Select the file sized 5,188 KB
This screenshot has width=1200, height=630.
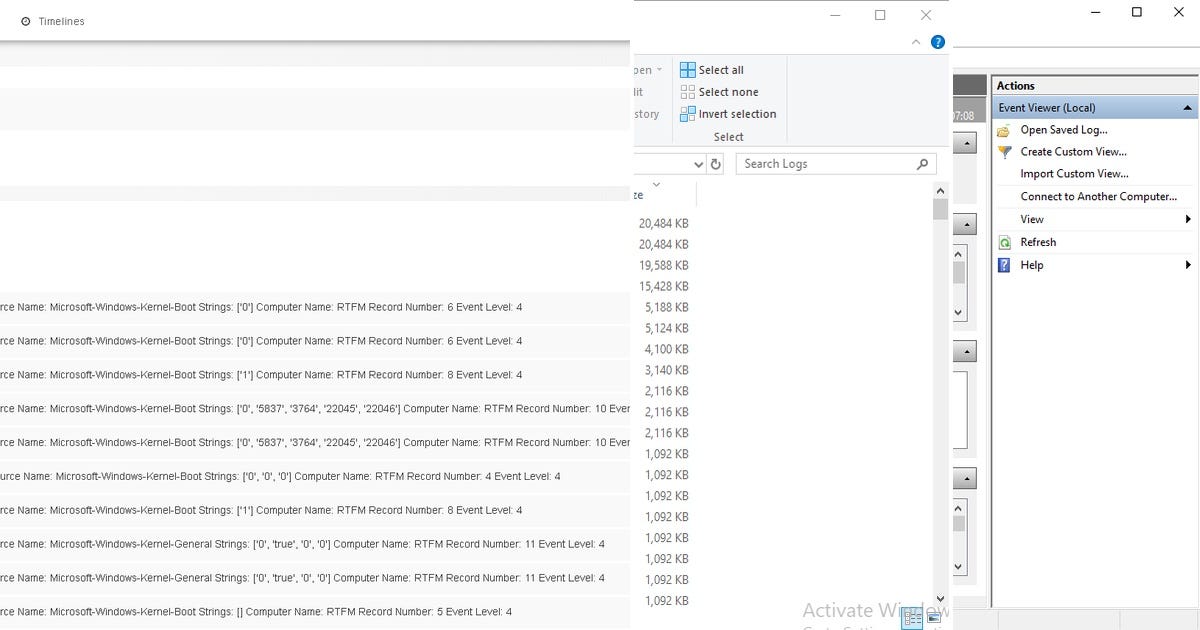point(666,308)
